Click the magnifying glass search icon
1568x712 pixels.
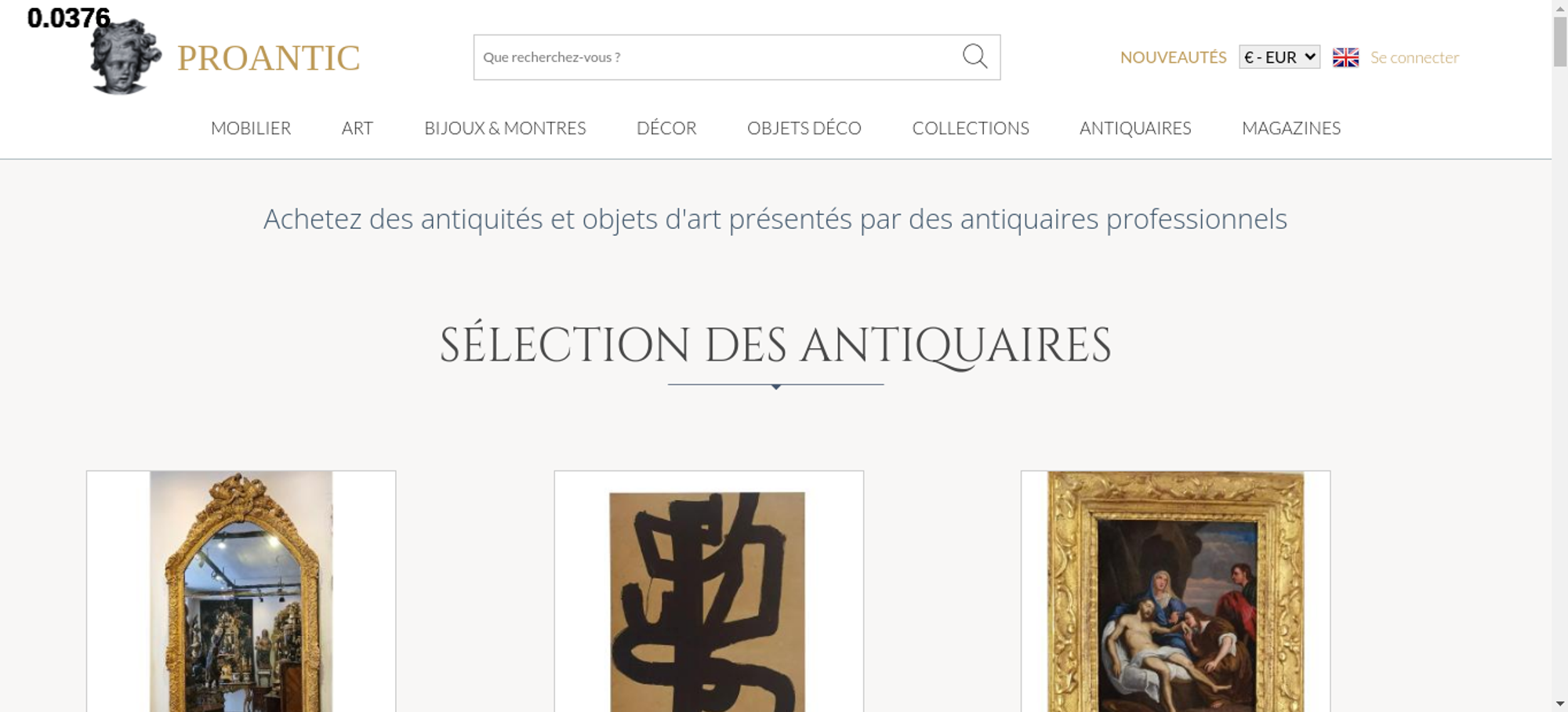click(x=975, y=56)
